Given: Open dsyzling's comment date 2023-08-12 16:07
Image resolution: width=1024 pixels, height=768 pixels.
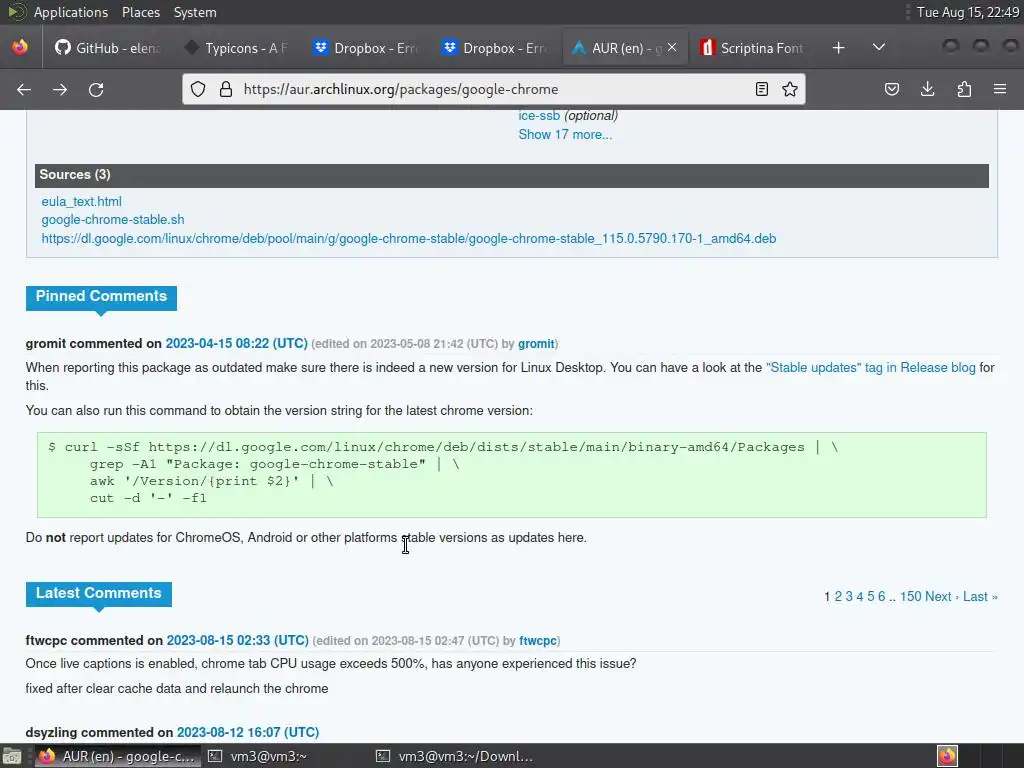Looking at the screenshot, I should 248,733.
